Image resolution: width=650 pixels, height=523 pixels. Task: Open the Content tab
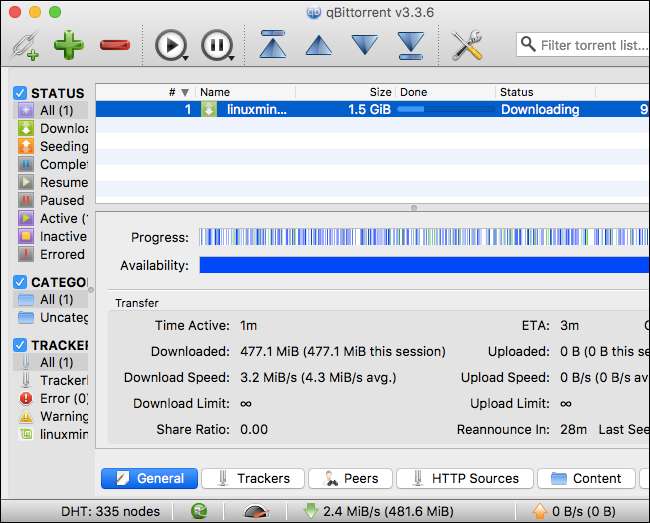point(586,479)
